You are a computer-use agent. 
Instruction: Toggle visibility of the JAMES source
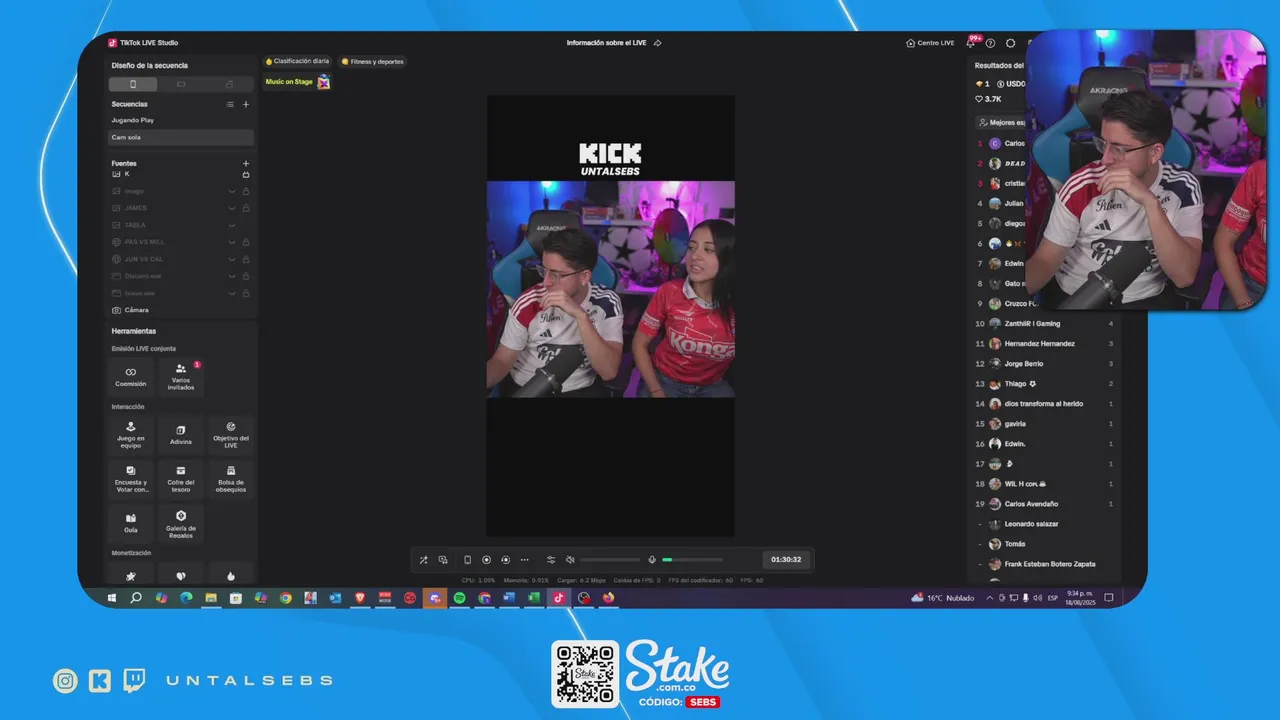coord(232,208)
